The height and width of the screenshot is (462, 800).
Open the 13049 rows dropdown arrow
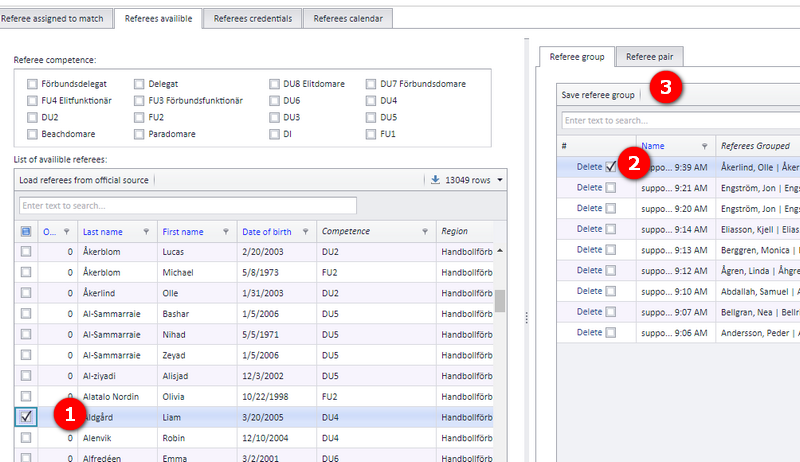(x=500, y=180)
